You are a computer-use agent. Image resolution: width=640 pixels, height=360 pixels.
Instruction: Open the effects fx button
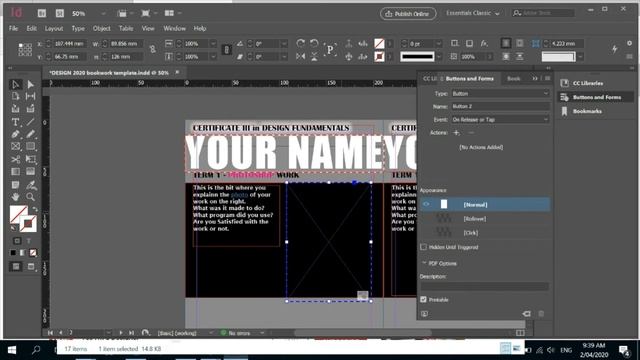[x=484, y=43]
